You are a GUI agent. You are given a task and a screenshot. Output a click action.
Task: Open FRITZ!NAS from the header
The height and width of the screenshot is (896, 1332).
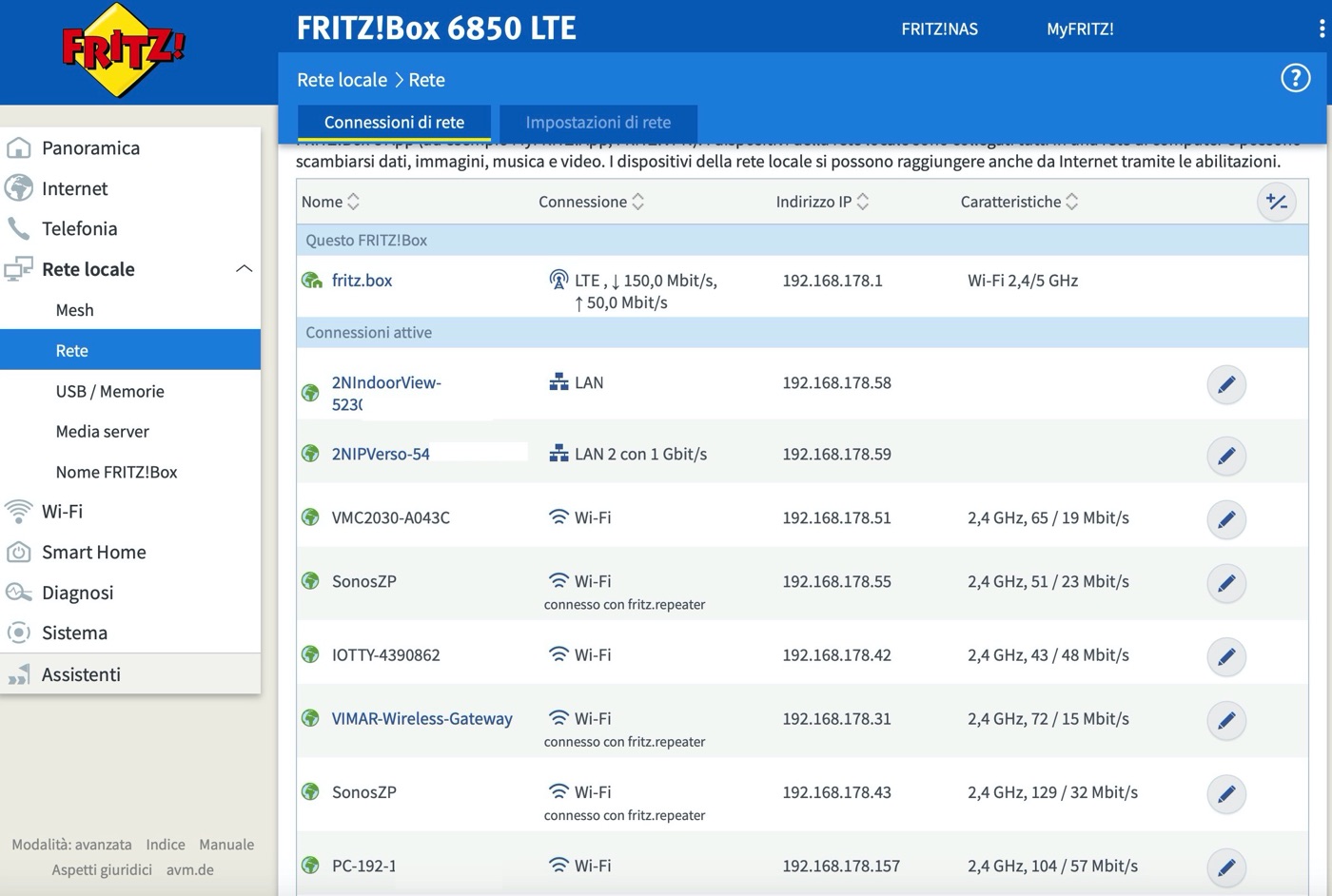coord(939,29)
